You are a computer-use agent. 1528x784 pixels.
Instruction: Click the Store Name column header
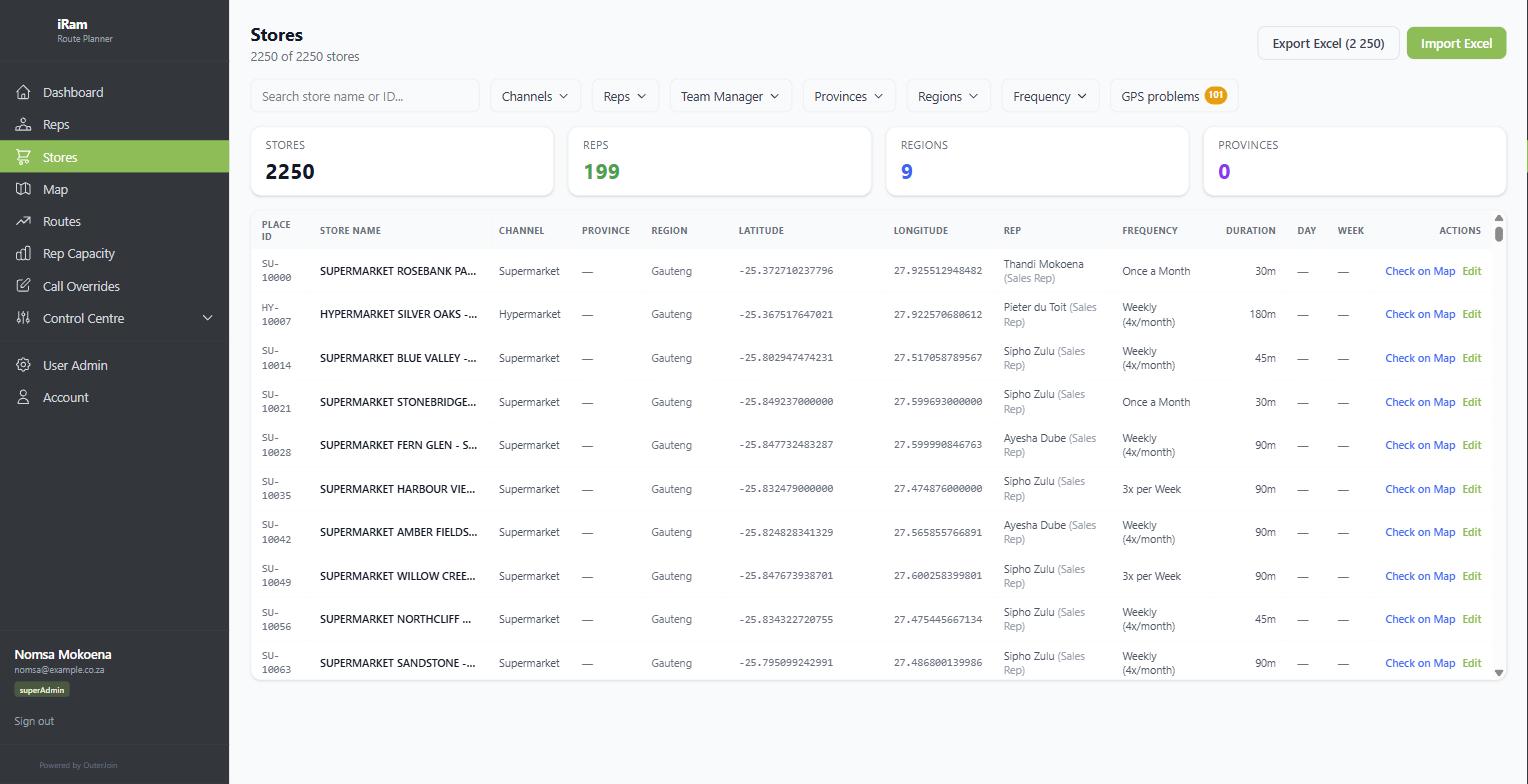tap(350, 231)
